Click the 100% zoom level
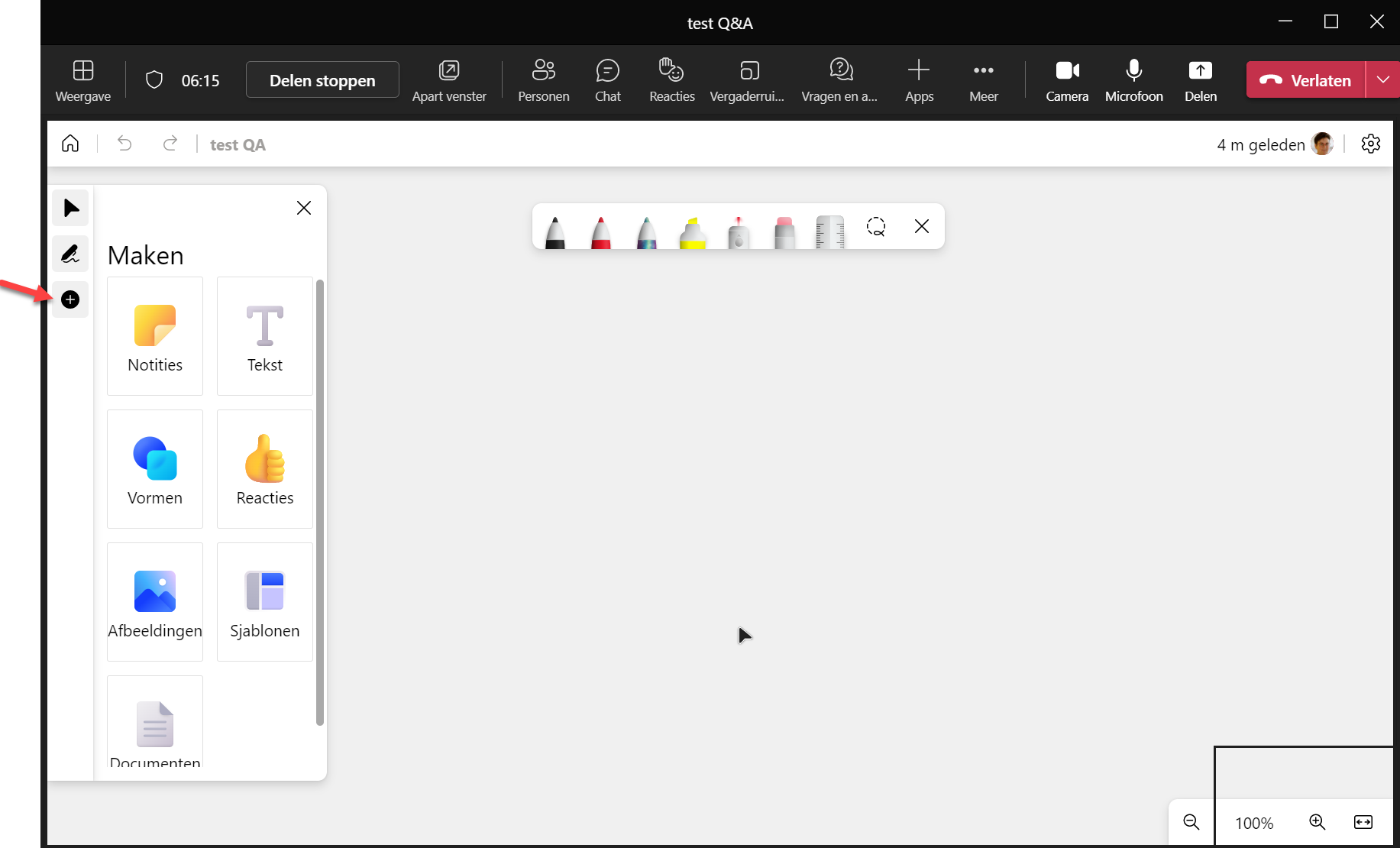The width and height of the screenshot is (1400, 848). pyautogui.click(x=1254, y=823)
